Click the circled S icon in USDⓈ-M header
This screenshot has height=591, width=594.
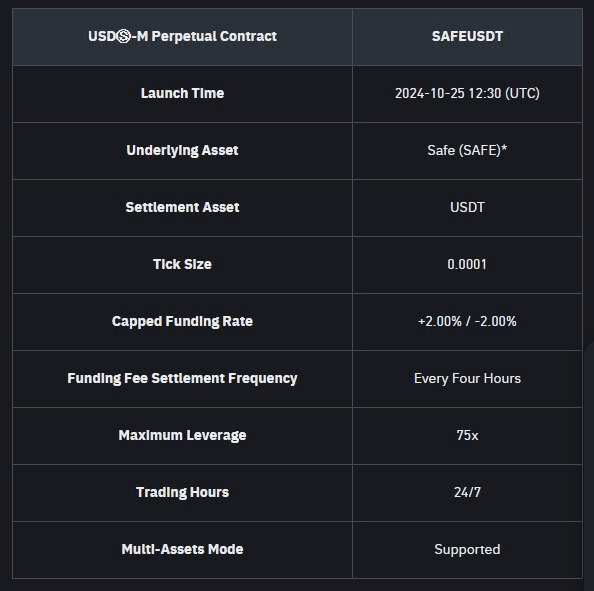(123, 37)
